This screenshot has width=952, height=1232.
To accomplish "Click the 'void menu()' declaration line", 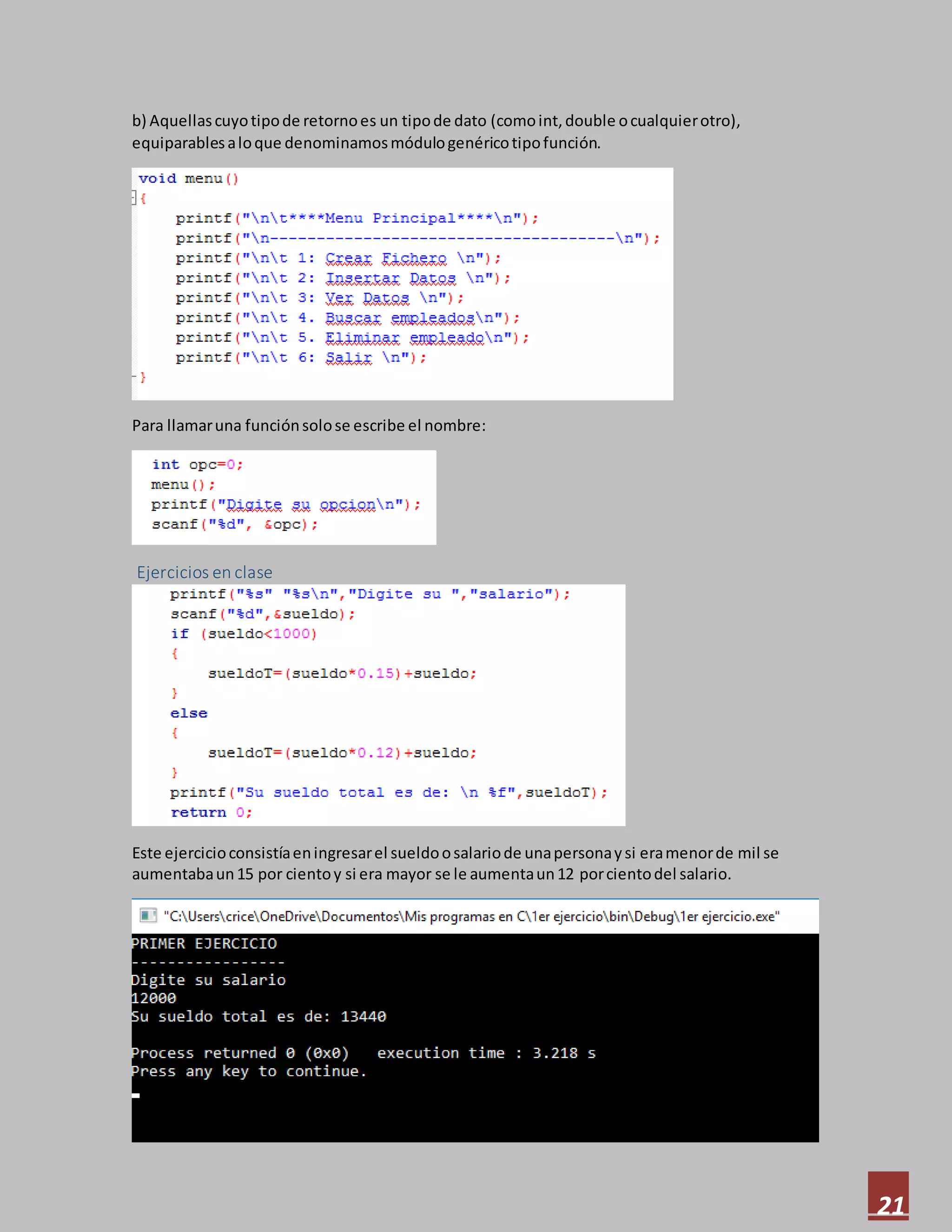I will pos(188,179).
